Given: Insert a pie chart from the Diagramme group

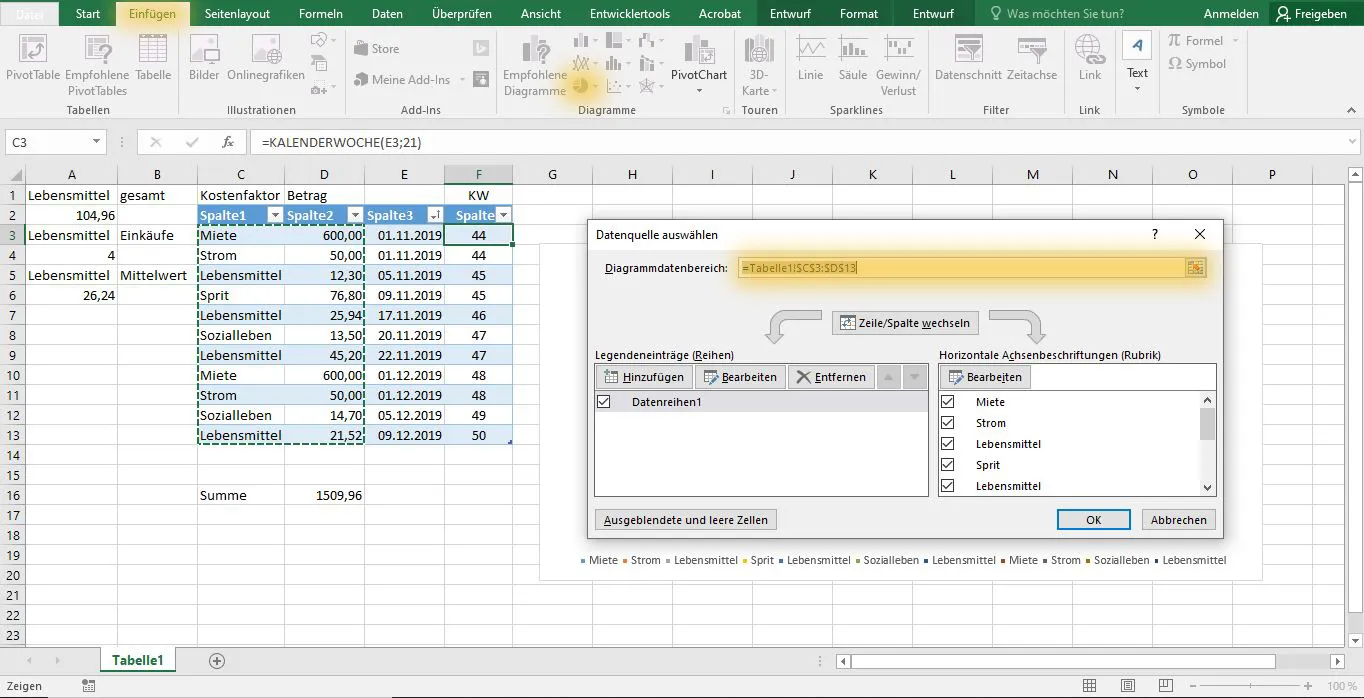Looking at the screenshot, I should click(x=579, y=85).
